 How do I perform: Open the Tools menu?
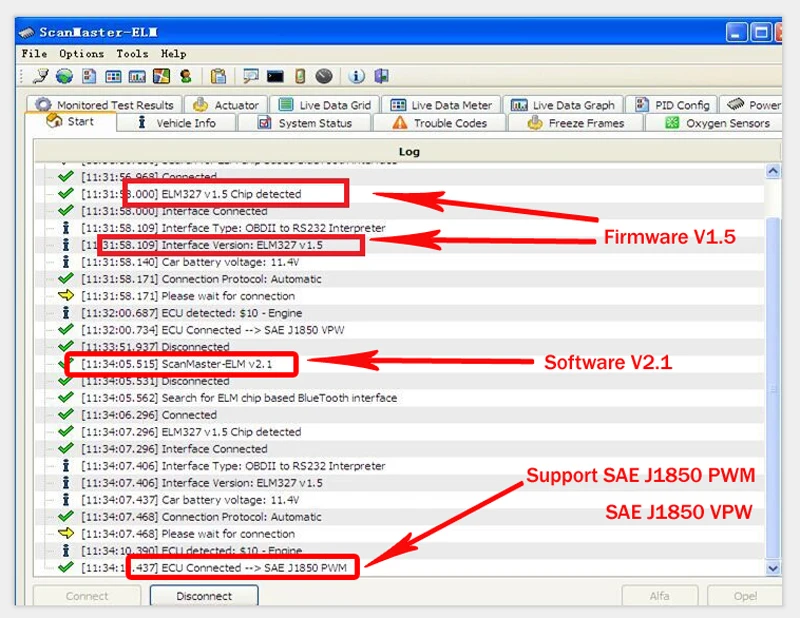coord(132,54)
